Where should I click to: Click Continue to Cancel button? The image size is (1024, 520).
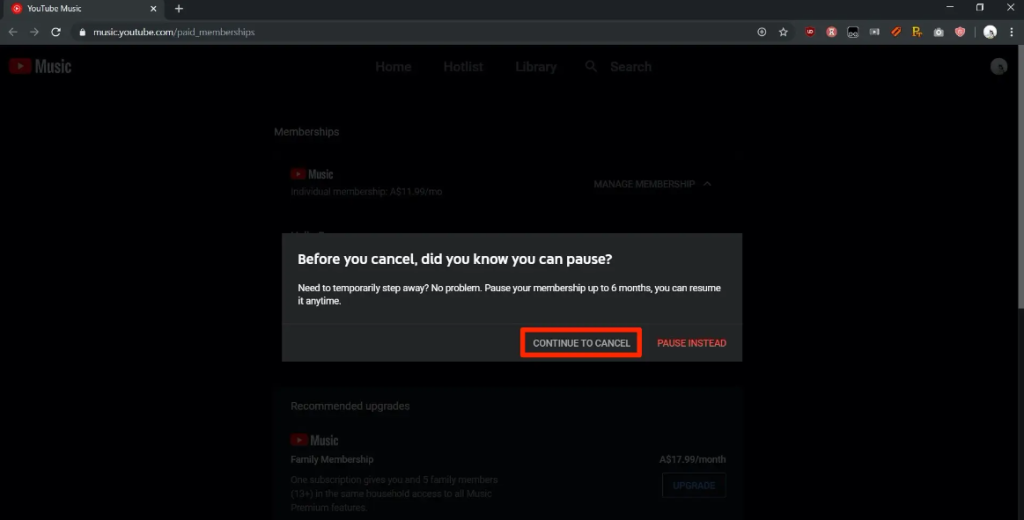pos(581,343)
